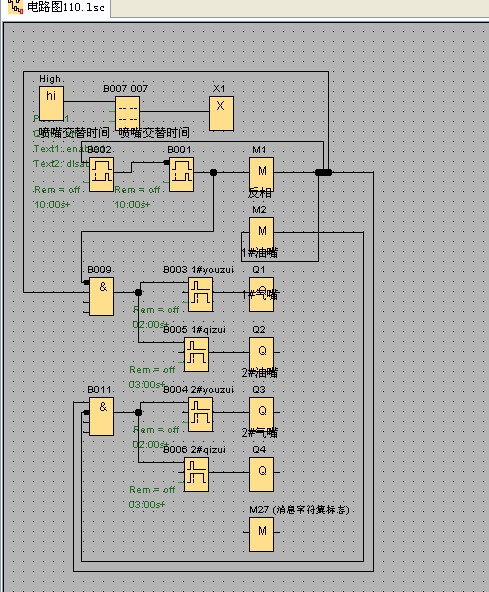Image resolution: width=489 pixels, height=592 pixels.
Task: Click the 'B003 1#youzui' block label
Action: [x=199, y=270]
